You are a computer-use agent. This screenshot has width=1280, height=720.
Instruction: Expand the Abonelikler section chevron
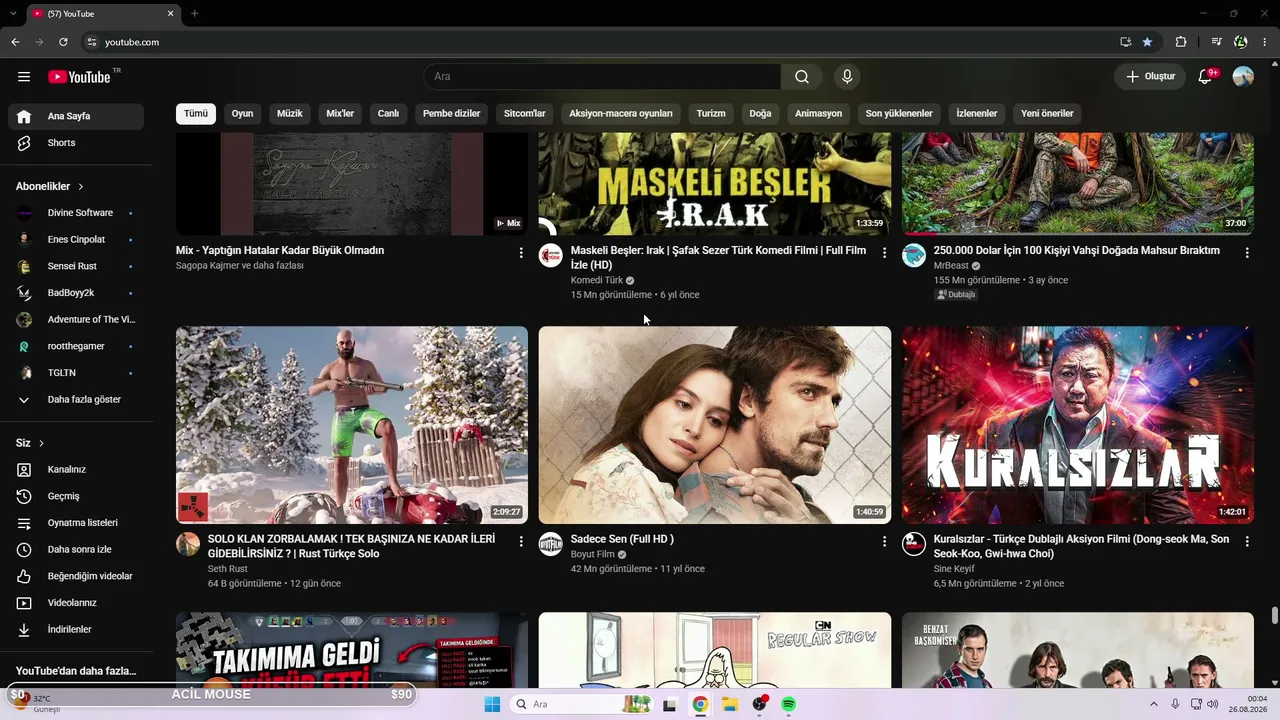pos(81,187)
